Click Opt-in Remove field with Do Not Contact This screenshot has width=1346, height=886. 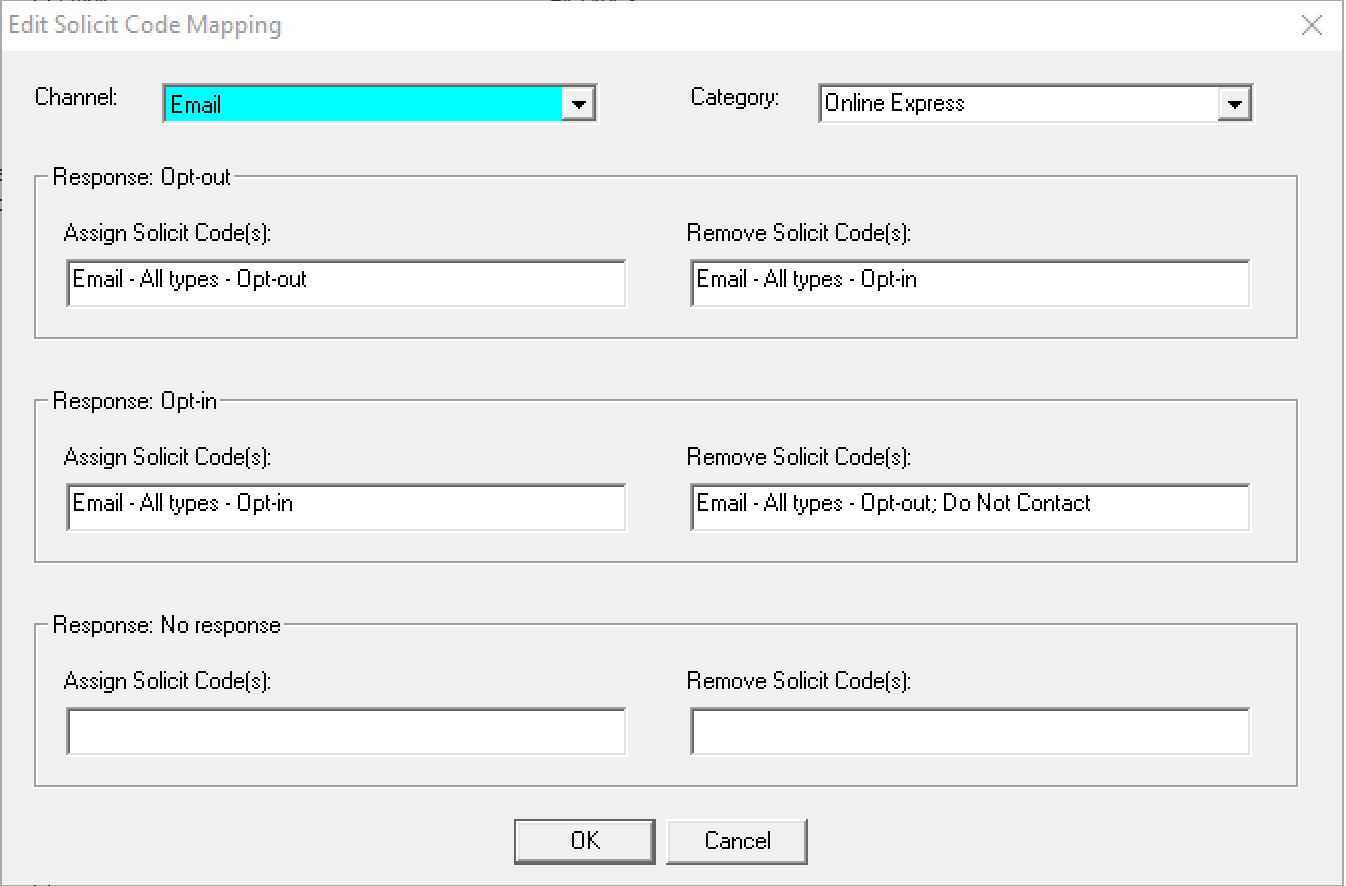click(x=970, y=508)
